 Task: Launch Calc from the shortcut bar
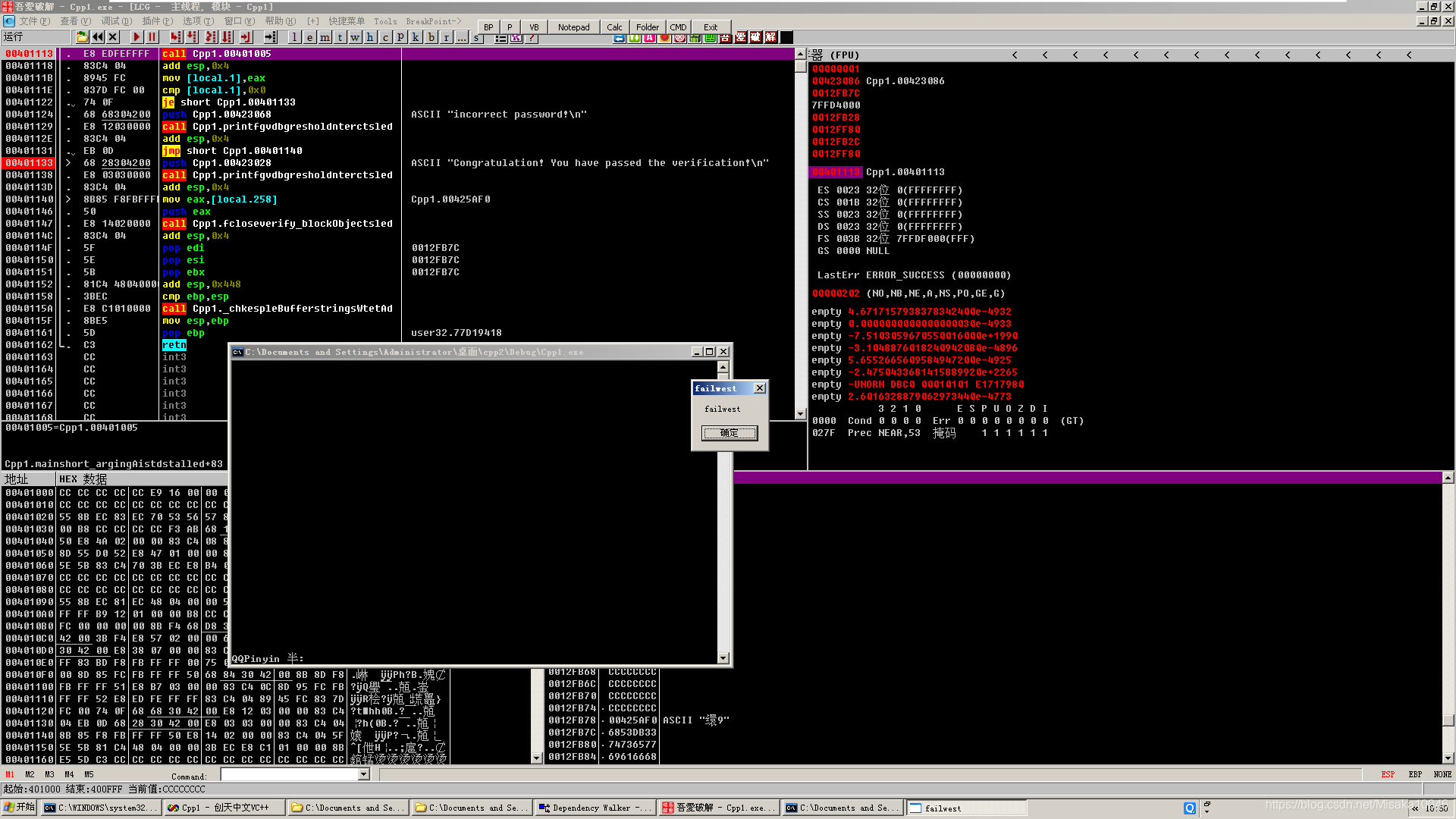tap(614, 27)
